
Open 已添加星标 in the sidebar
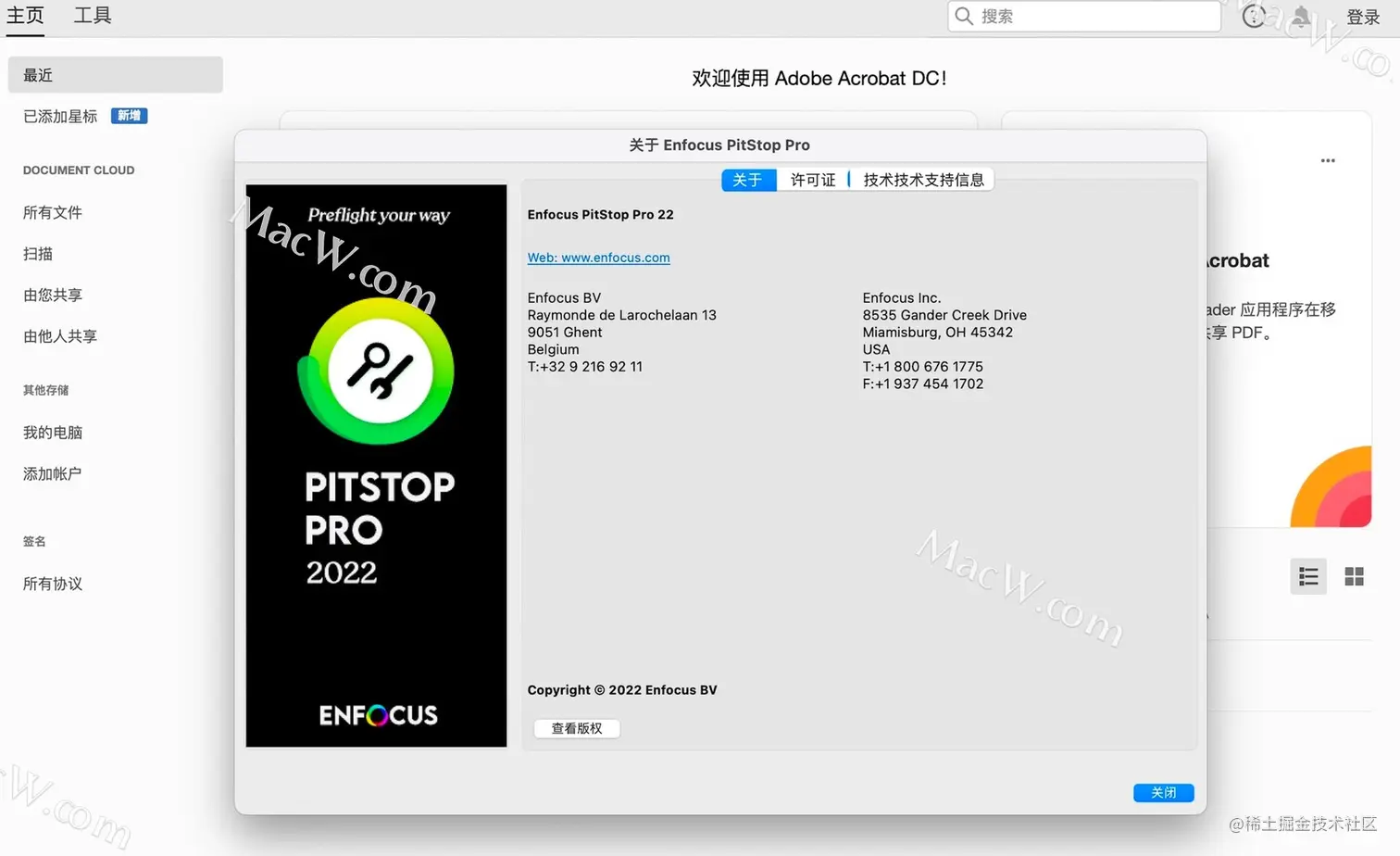click(x=60, y=116)
